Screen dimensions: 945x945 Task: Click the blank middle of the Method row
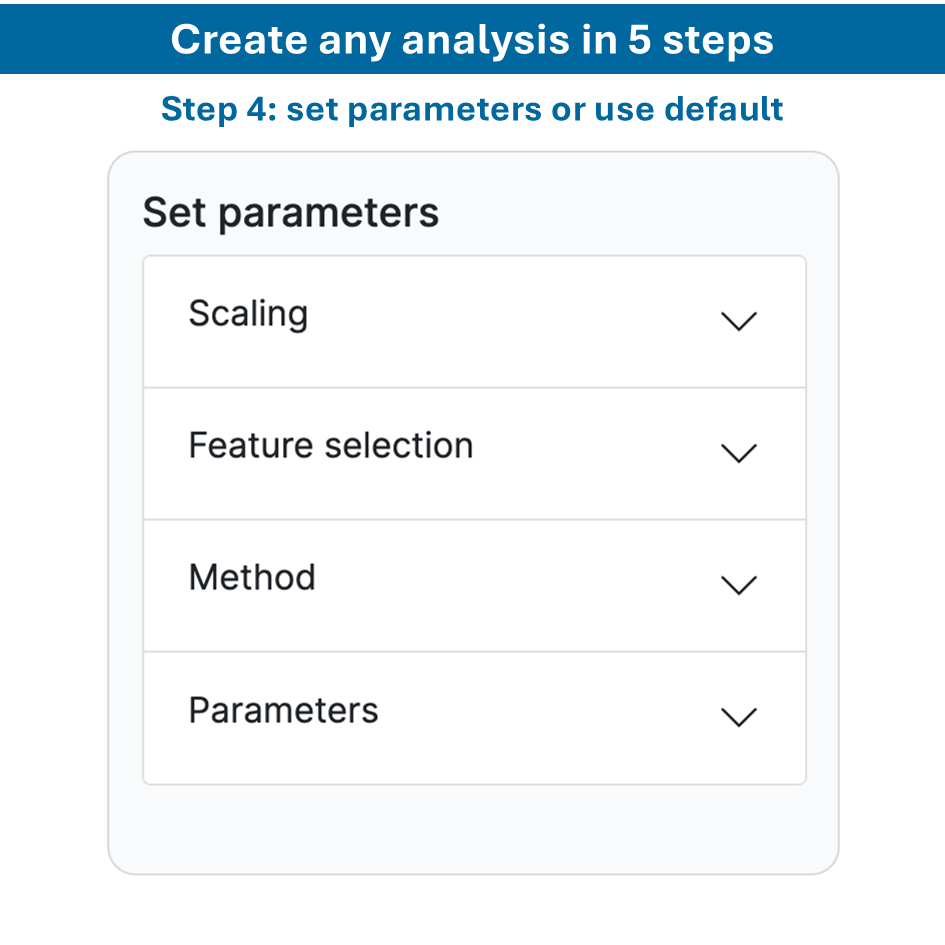500,585
